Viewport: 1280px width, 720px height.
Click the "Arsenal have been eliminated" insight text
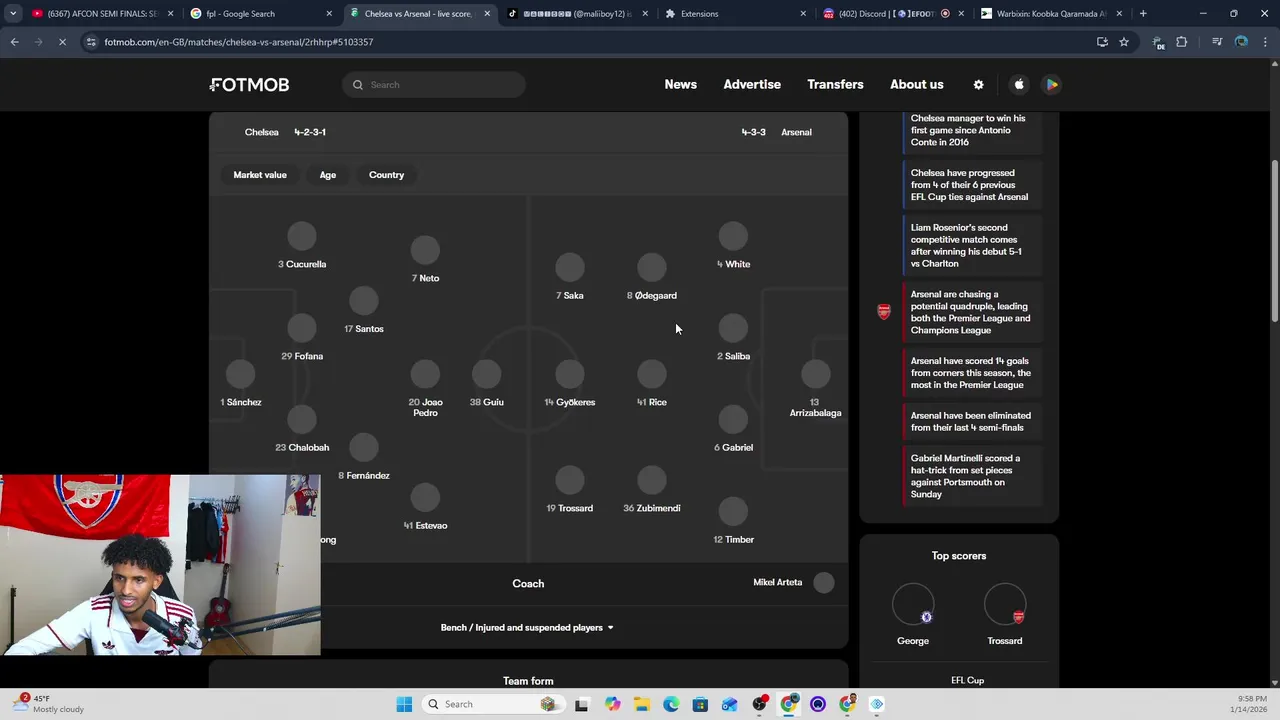click(971, 422)
